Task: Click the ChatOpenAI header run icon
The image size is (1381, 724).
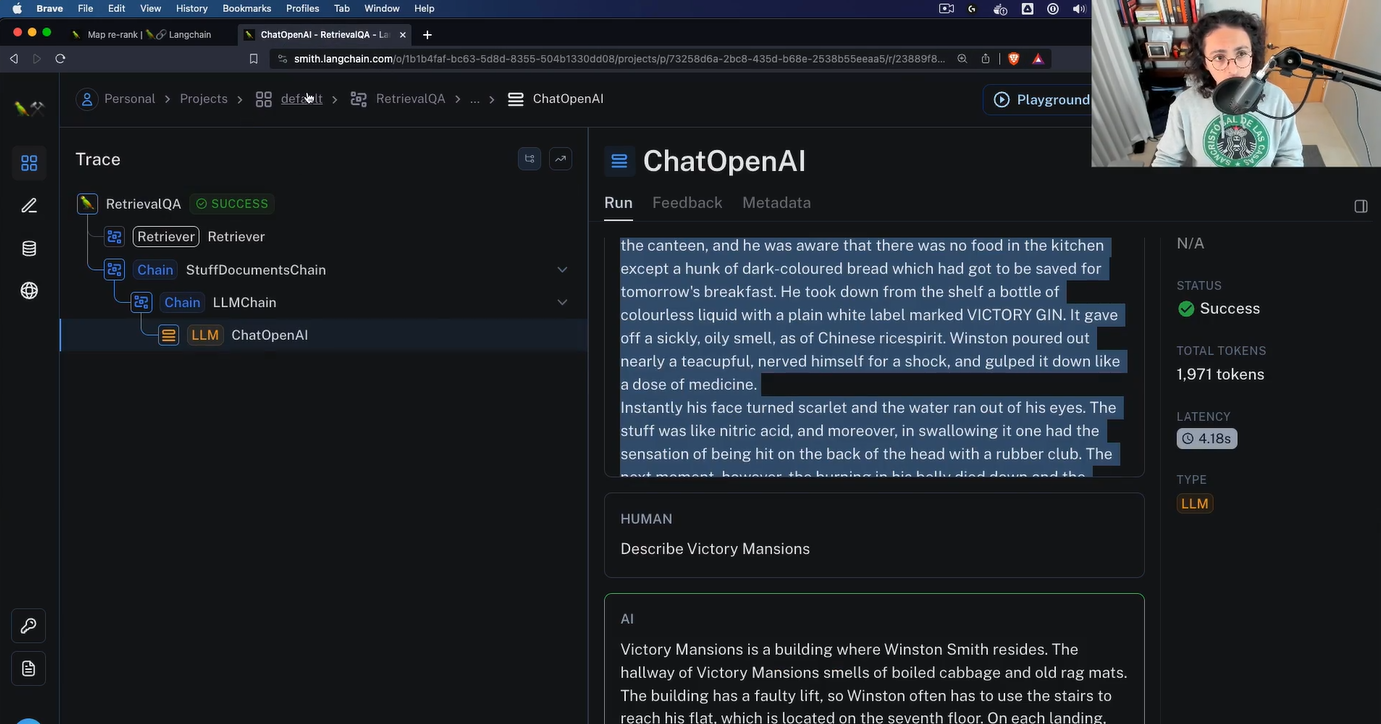Action: pyautogui.click(x=619, y=161)
